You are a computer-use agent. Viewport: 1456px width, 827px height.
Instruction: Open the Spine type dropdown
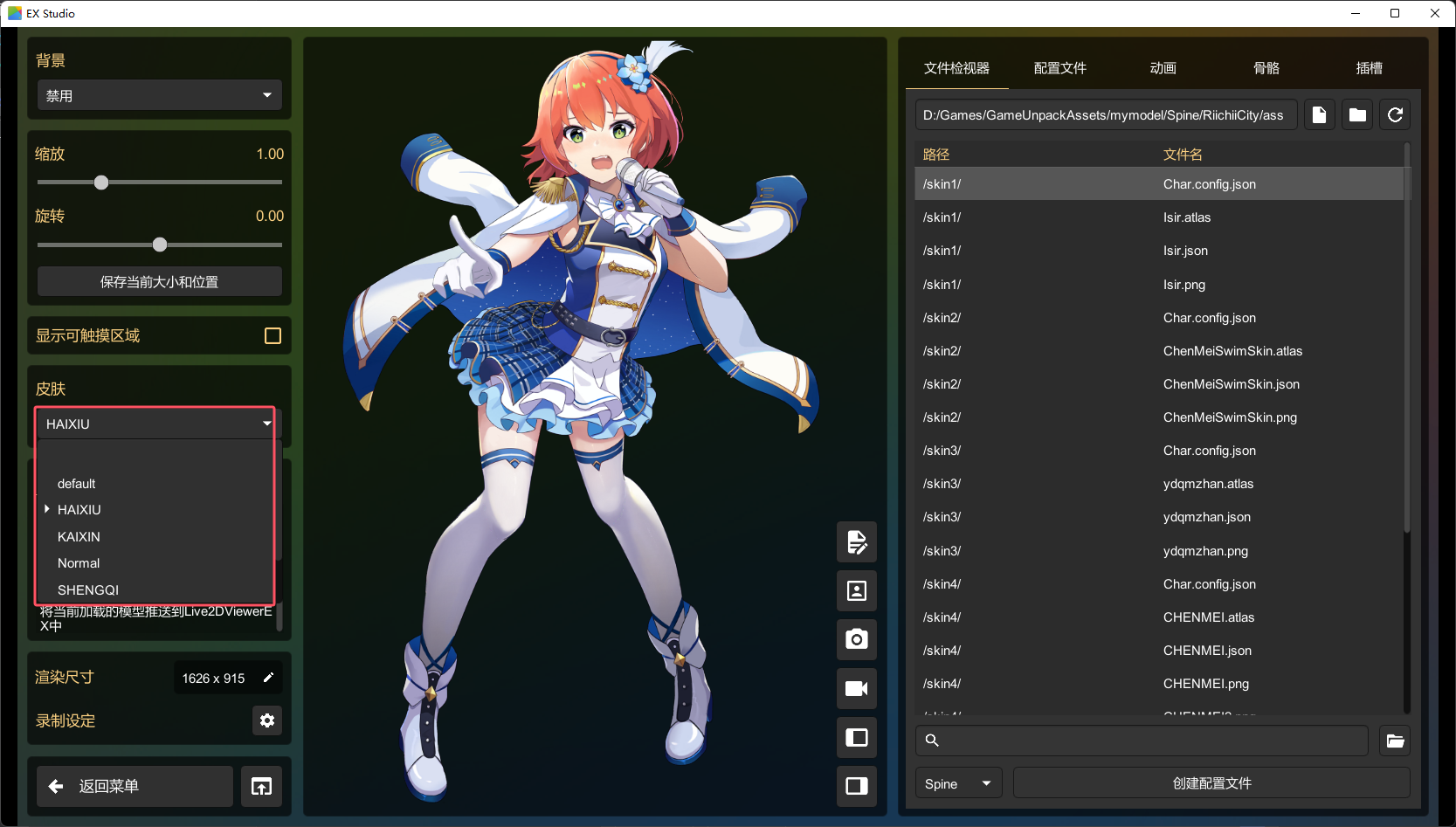[x=958, y=783]
